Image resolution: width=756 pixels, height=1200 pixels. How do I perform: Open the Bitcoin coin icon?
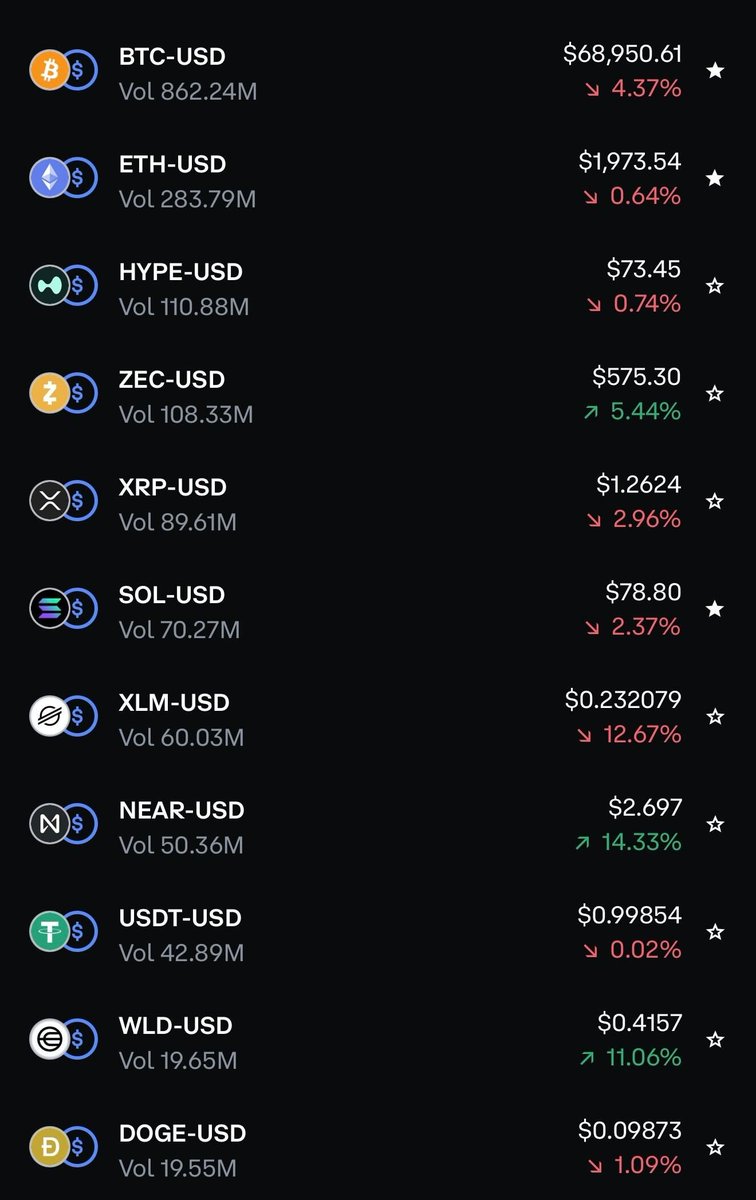[x=49, y=71]
